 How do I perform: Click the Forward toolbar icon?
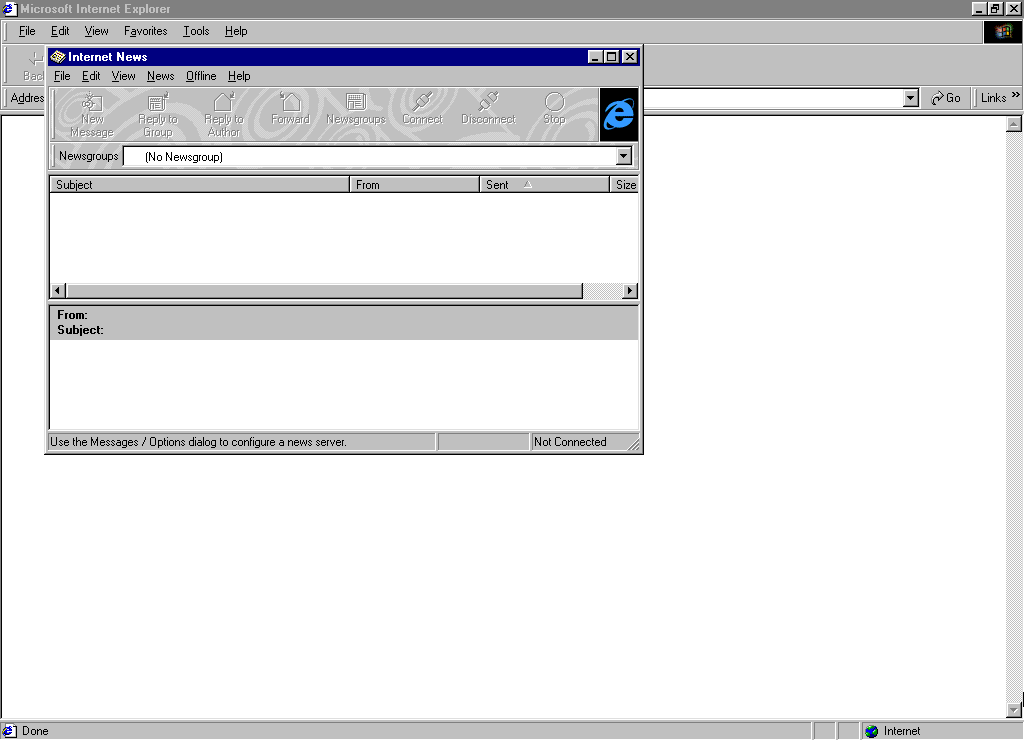point(291,109)
